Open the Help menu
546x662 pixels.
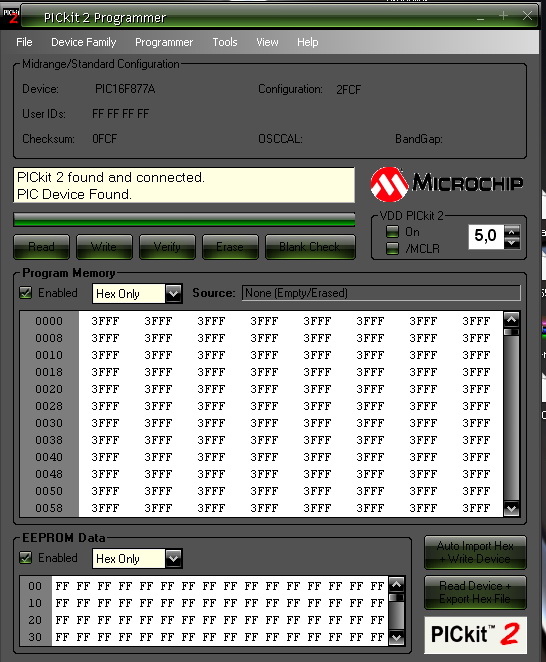pyautogui.click(x=307, y=42)
